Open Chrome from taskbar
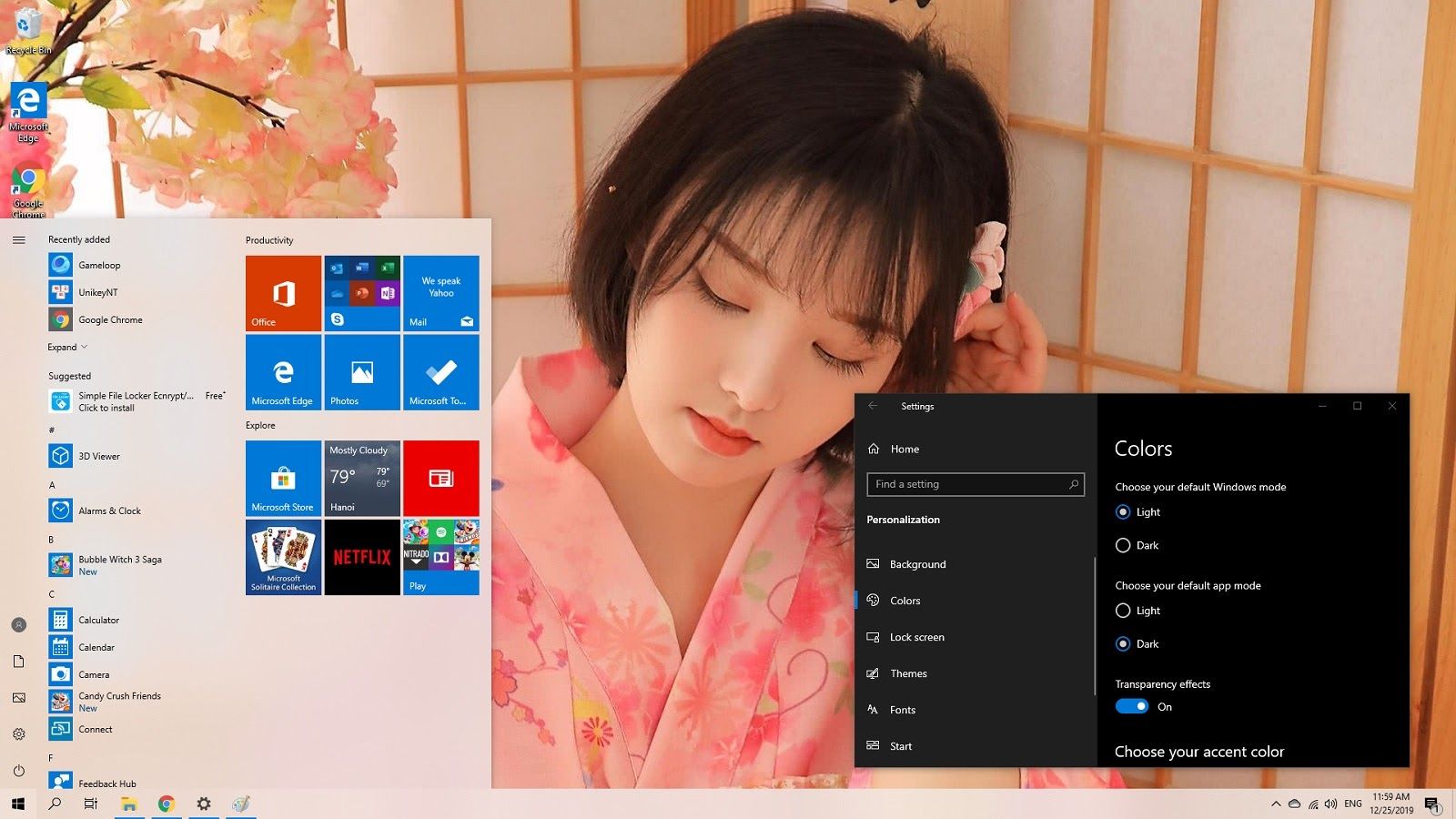 [x=167, y=804]
